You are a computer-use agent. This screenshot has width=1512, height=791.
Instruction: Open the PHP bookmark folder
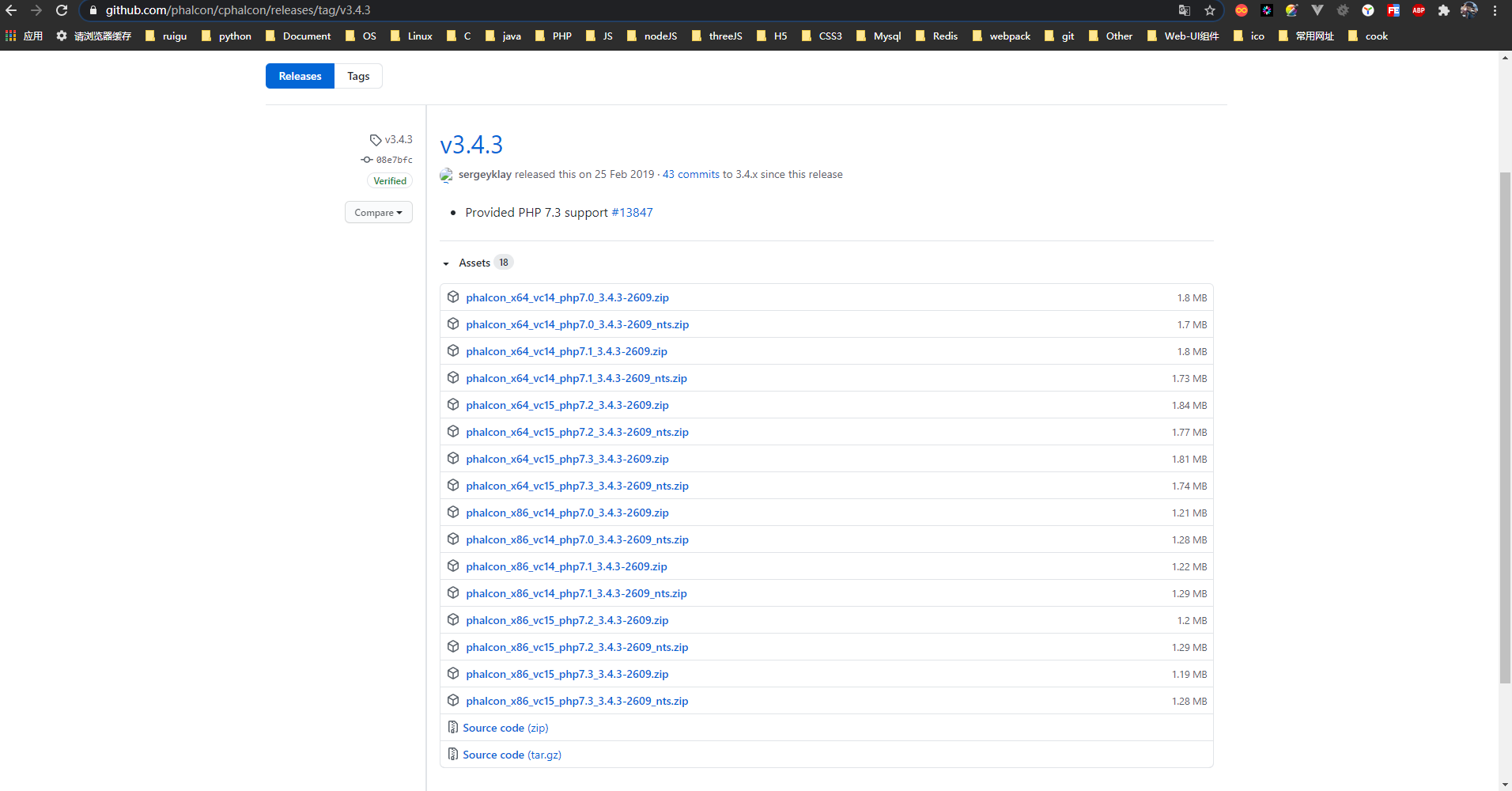[x=554, y=36]
